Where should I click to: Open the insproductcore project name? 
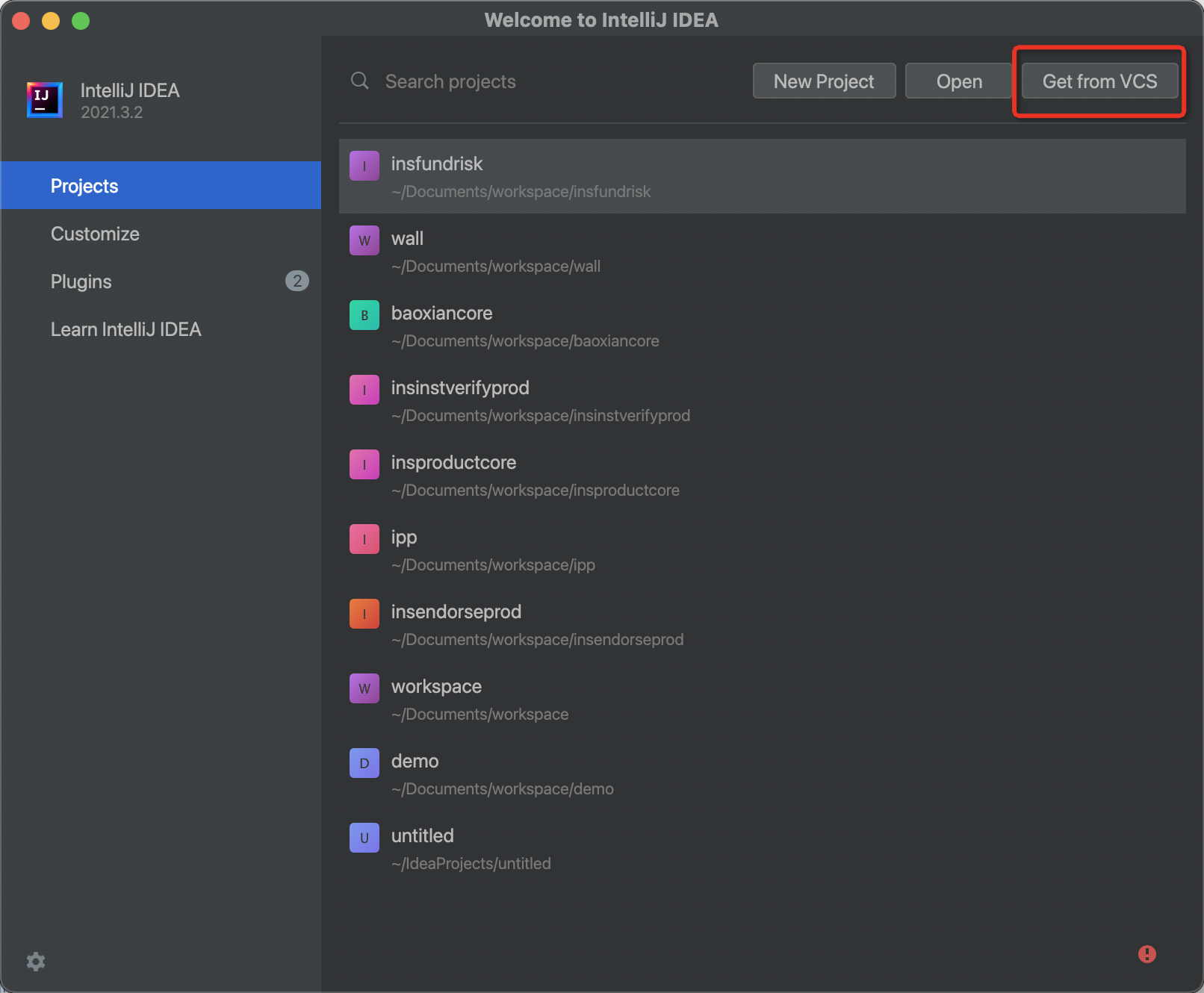point(453,463)
